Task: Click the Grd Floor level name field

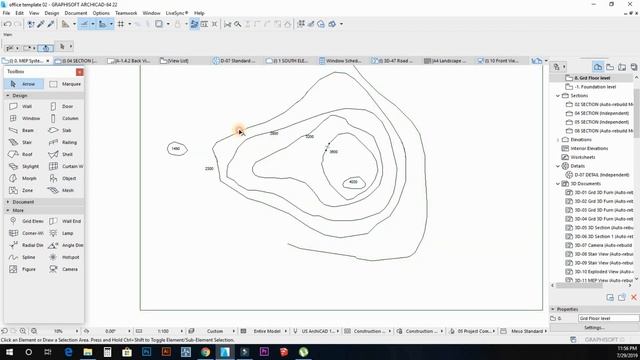Action: coord(608,318)
